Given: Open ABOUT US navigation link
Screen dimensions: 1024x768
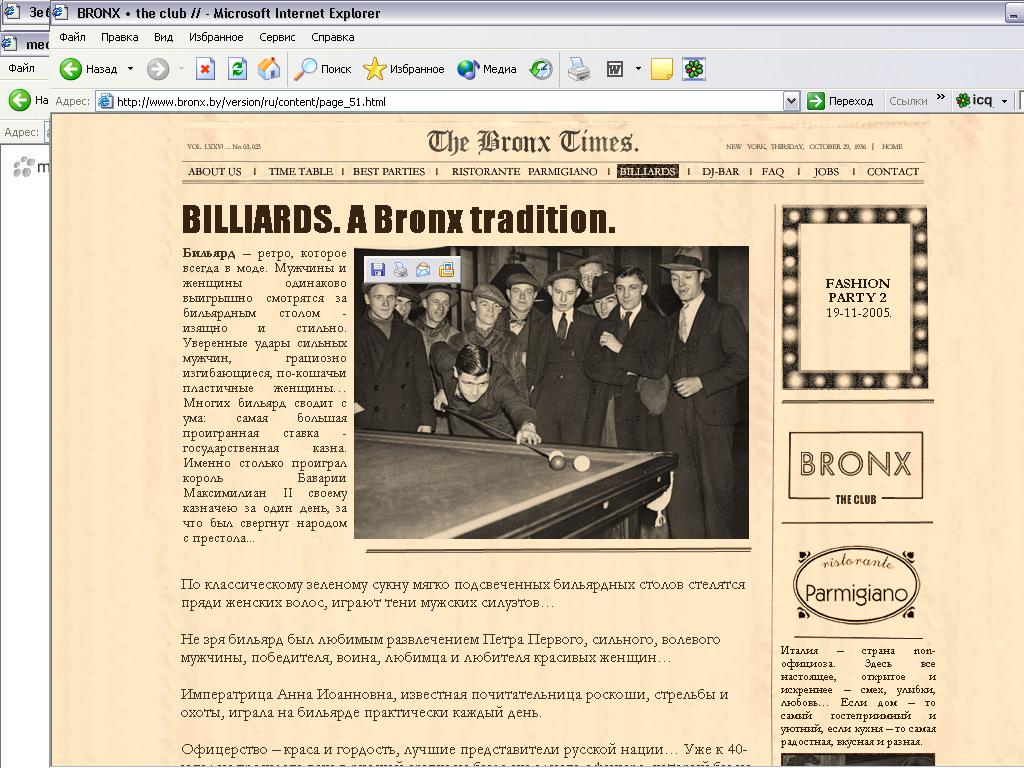Looking at the screenshot, I should coord(215,172).
